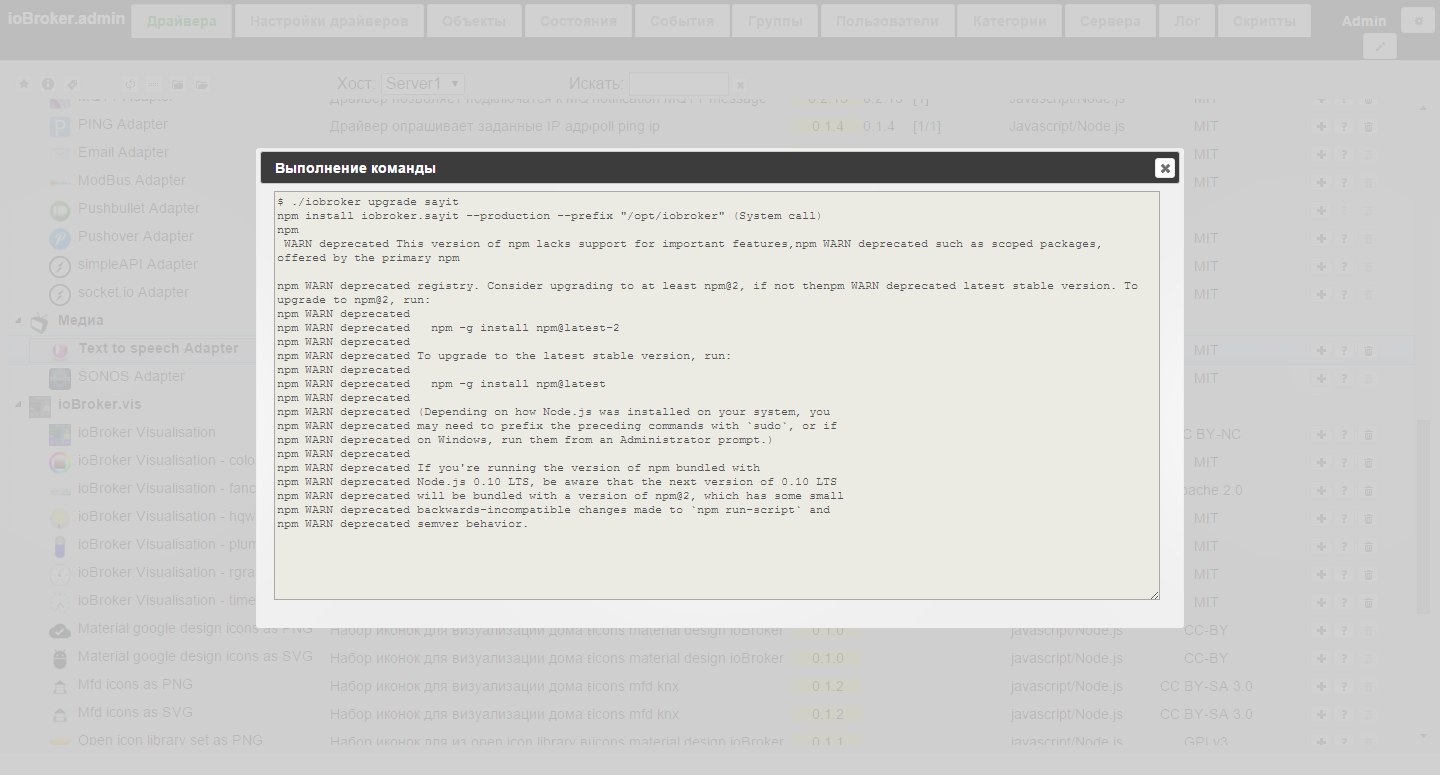The height and width of the screenshot is (775, 1440).
Task: Open the Пользователи tab
Action: click(x=887, y=20)
